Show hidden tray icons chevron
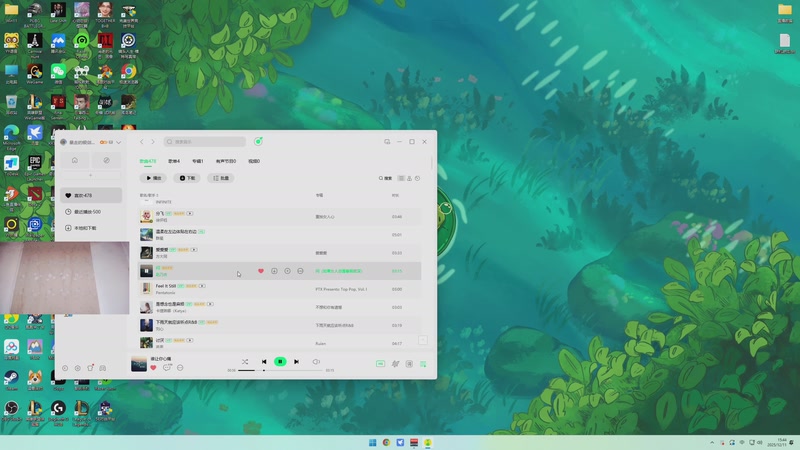The image size is (800, 450). (x=712, y=442)
